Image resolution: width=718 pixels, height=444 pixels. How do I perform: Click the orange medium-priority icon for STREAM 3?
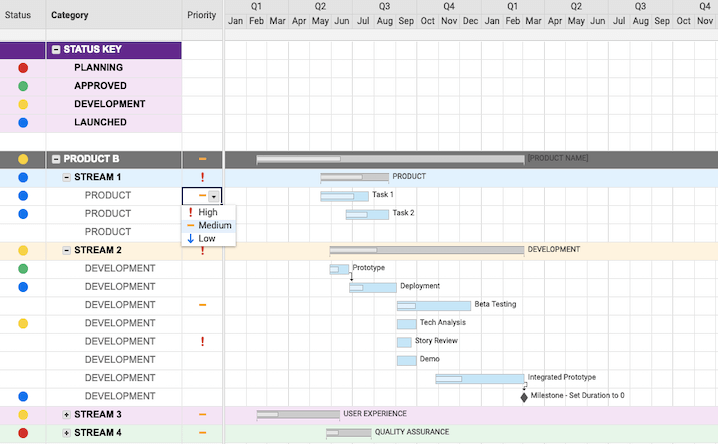[202, 414]
